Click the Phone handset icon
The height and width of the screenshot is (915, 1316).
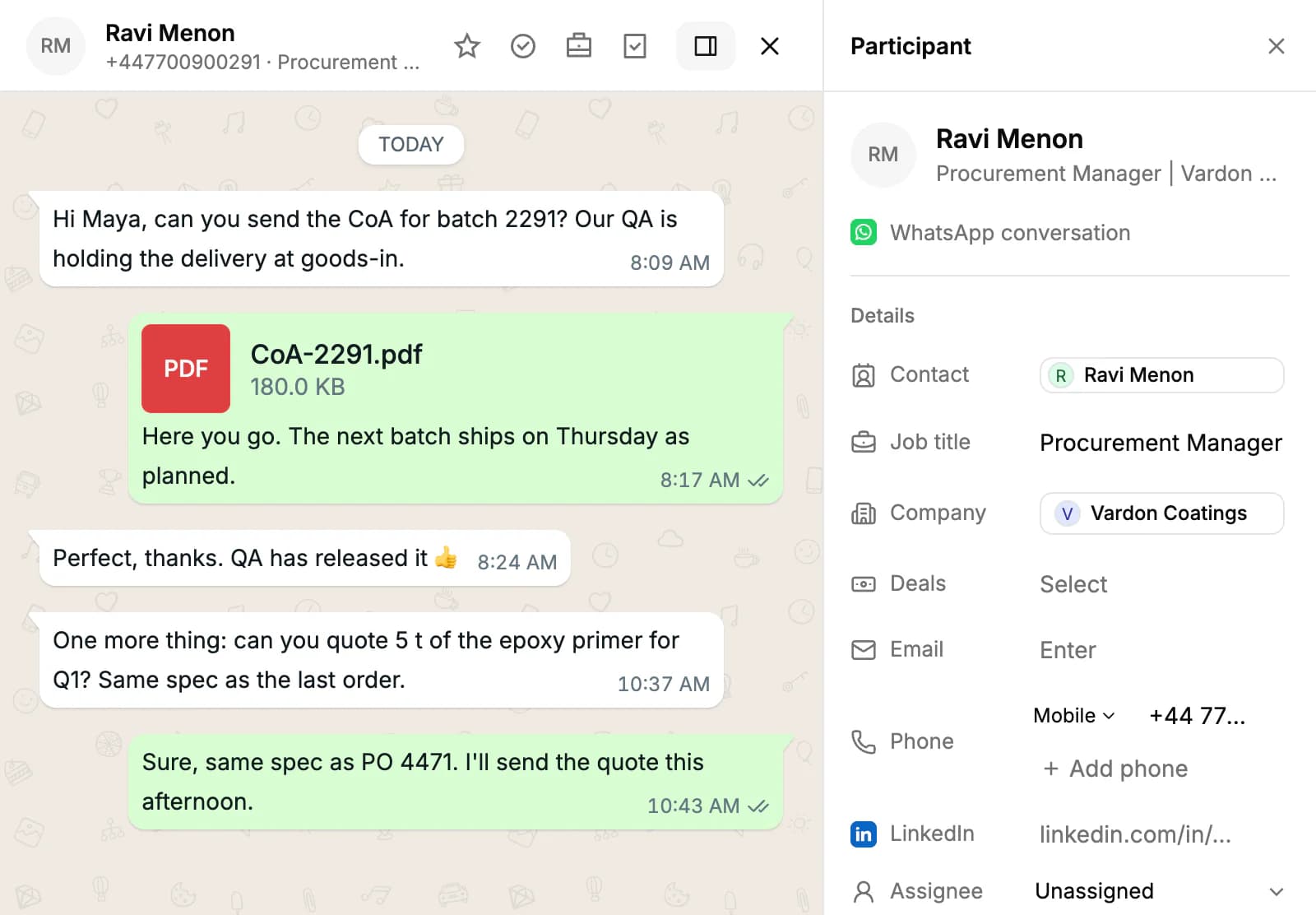(864, 742)
